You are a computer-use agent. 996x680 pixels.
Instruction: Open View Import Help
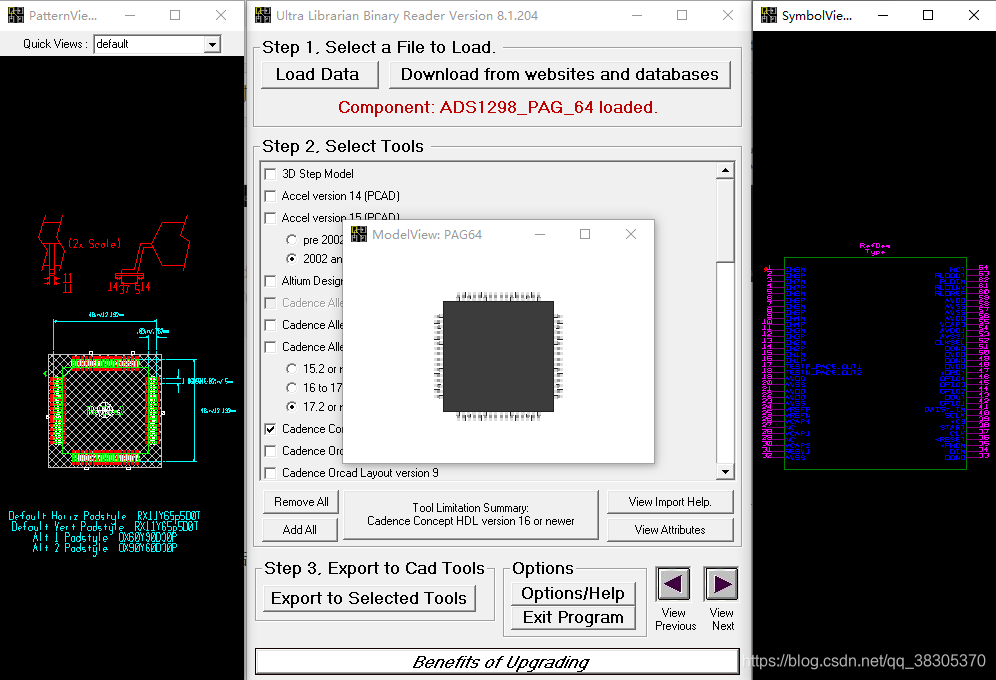tap(670, 502)
